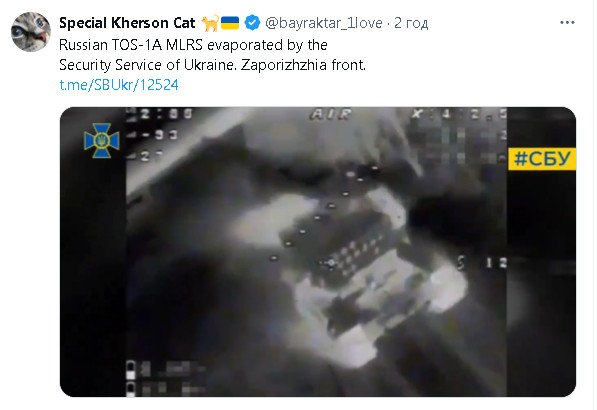Click the targeting reticle on the vehicle
Screen dimensions: 597x410
coord(331,263)
